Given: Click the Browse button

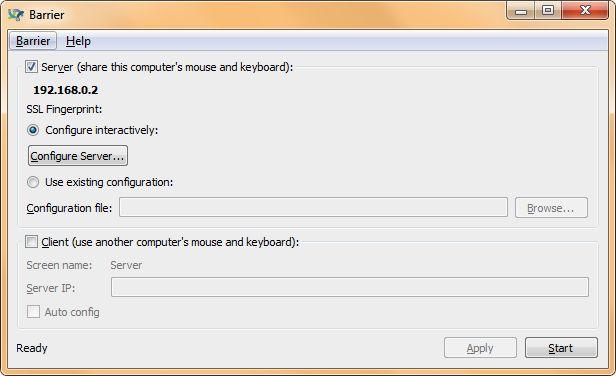Looking at the screenshot, I should pos(551,207).
